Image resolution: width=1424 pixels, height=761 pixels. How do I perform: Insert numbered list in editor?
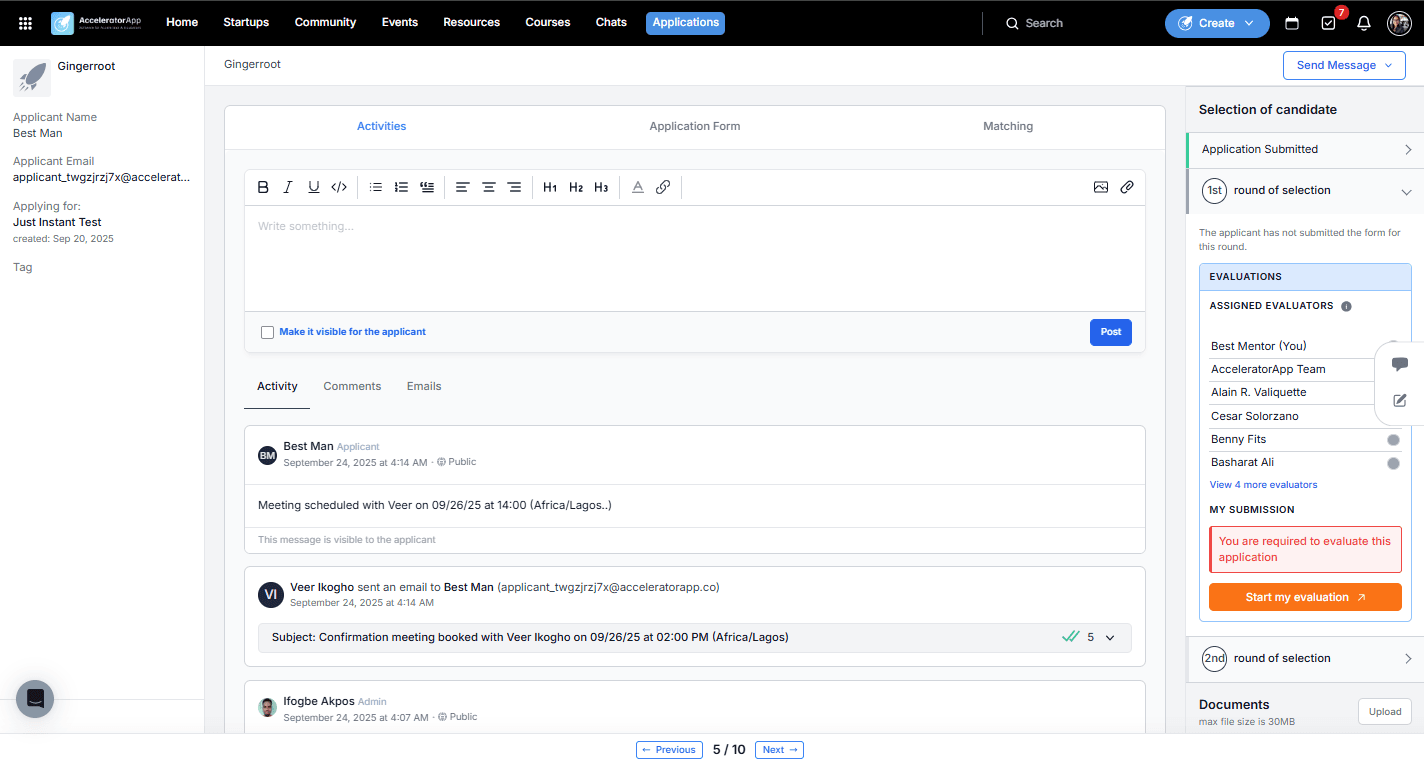pyautogui.click(x=401, y=187)
